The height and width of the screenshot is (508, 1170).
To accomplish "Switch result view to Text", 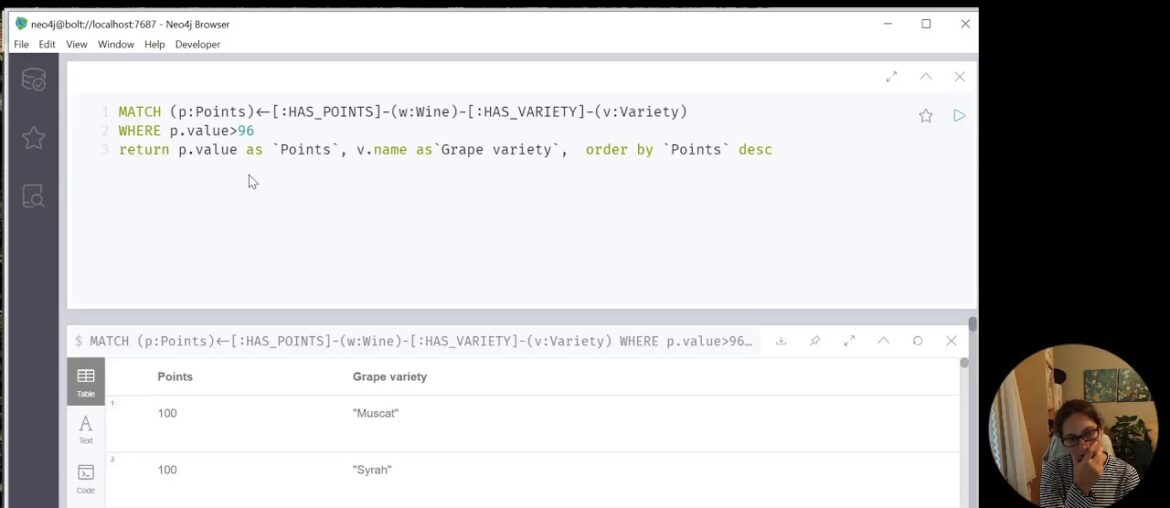I will pos(86,429).
